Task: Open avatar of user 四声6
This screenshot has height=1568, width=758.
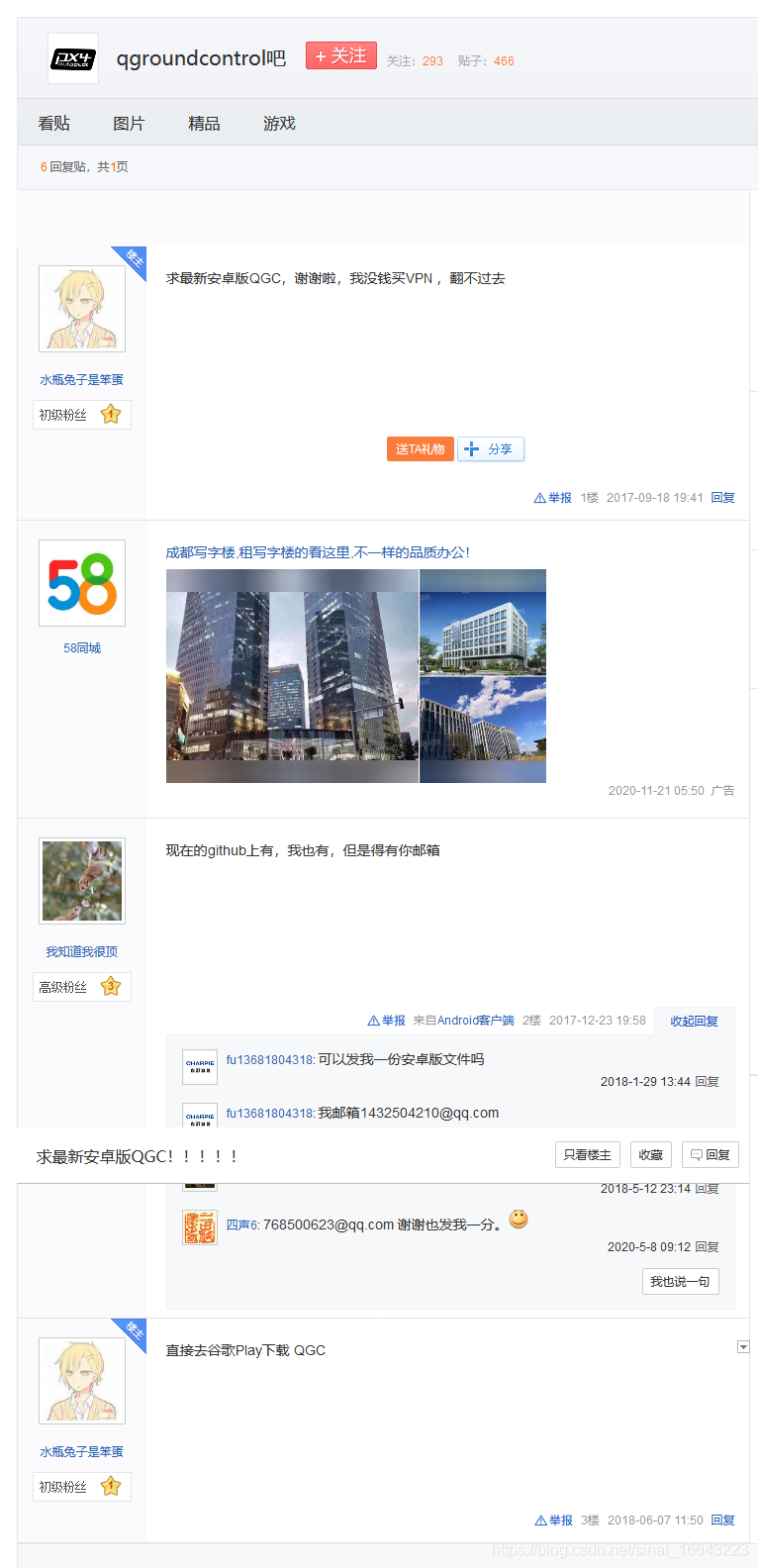Action: 200,1227
